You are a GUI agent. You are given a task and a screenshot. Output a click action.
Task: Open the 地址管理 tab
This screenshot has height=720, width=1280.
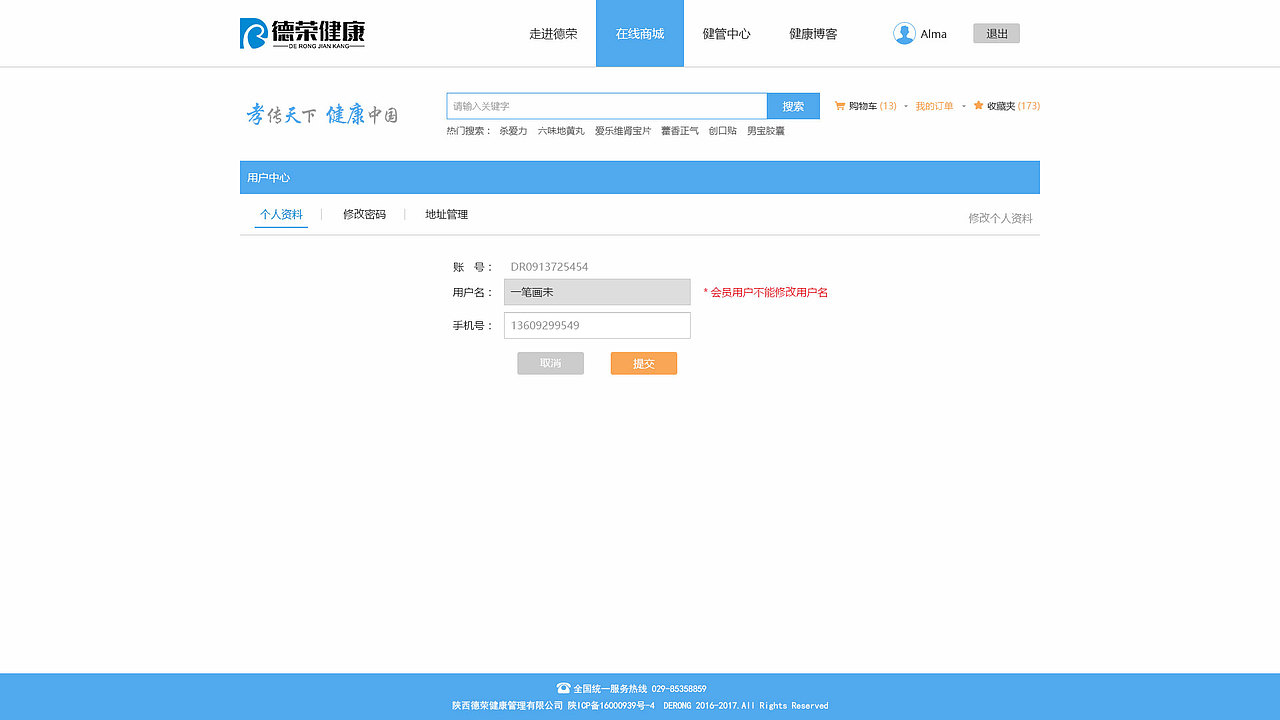pyautogui.click(x=446, y=214)
